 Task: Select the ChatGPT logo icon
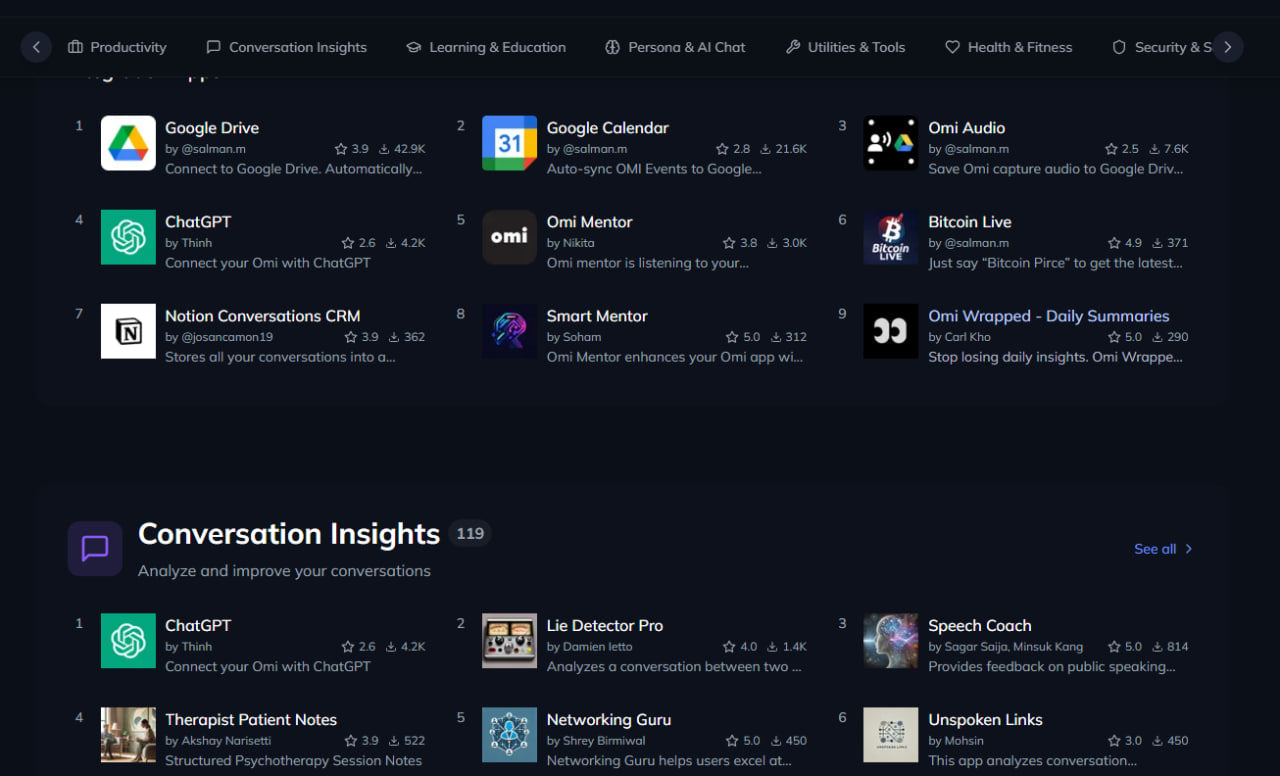point(127,237)
